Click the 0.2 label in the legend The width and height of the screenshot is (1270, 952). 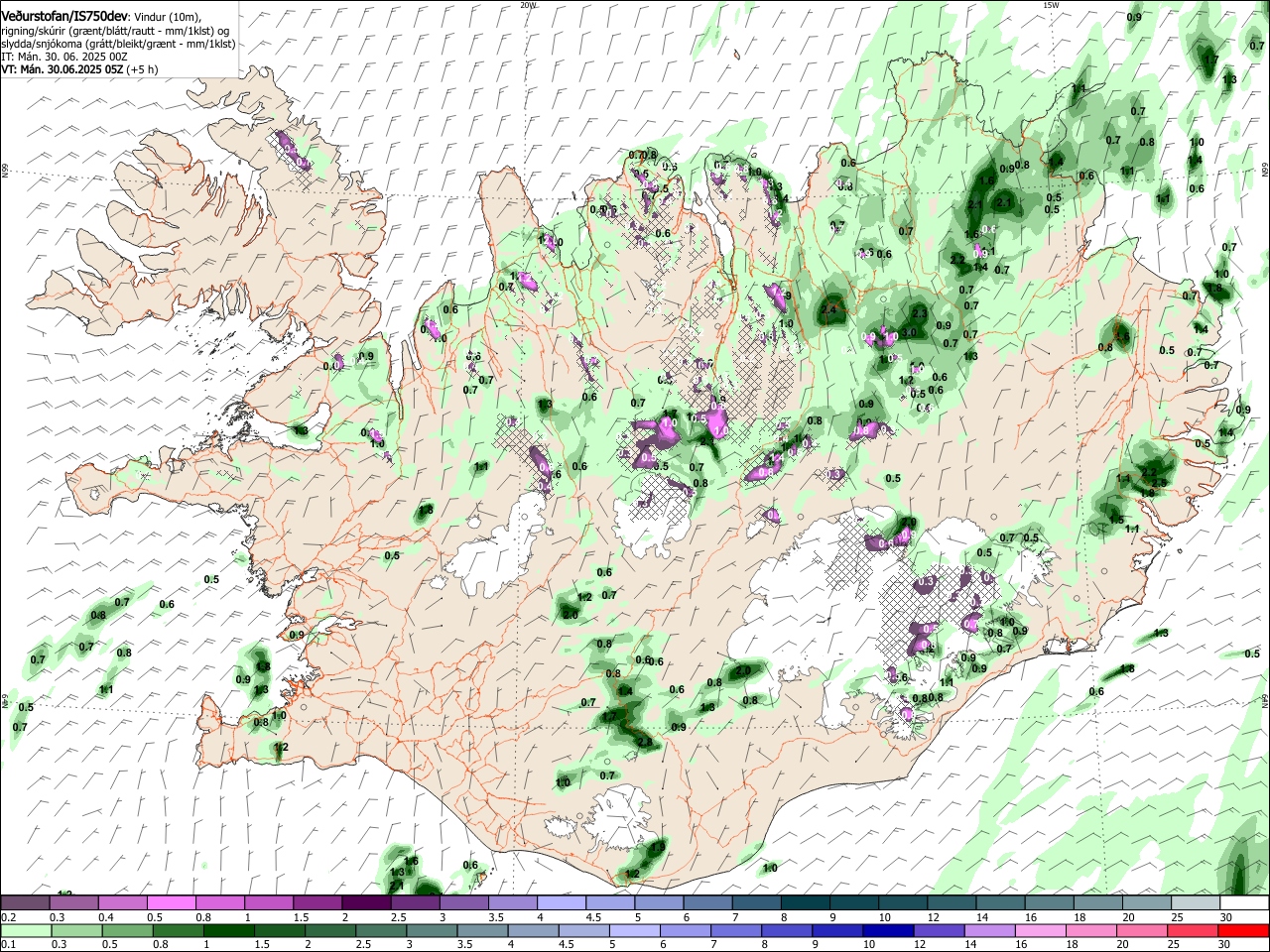pos(8,917)
